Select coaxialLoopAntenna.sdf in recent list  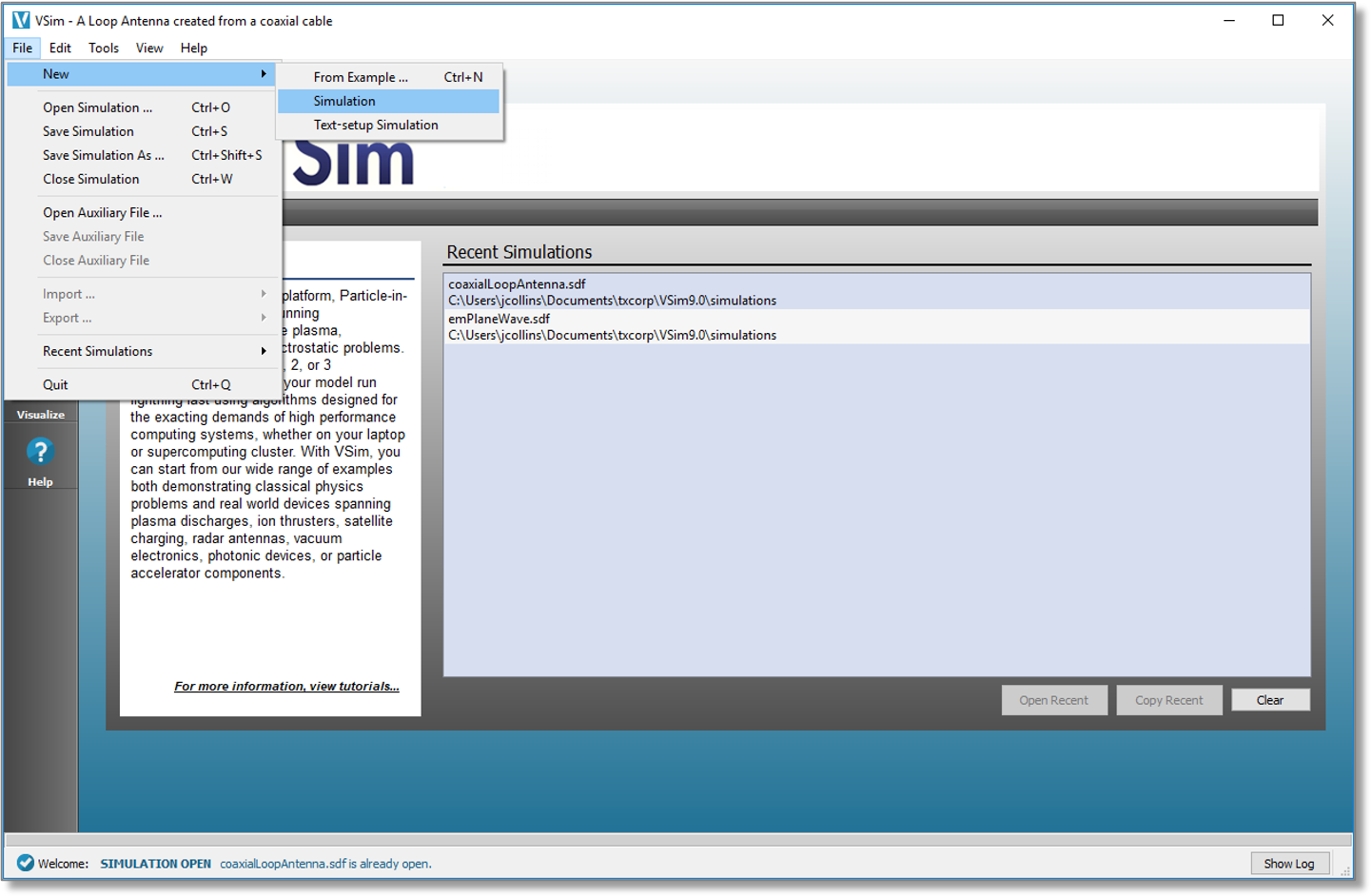pyautogui.click(x=876, y=292)
